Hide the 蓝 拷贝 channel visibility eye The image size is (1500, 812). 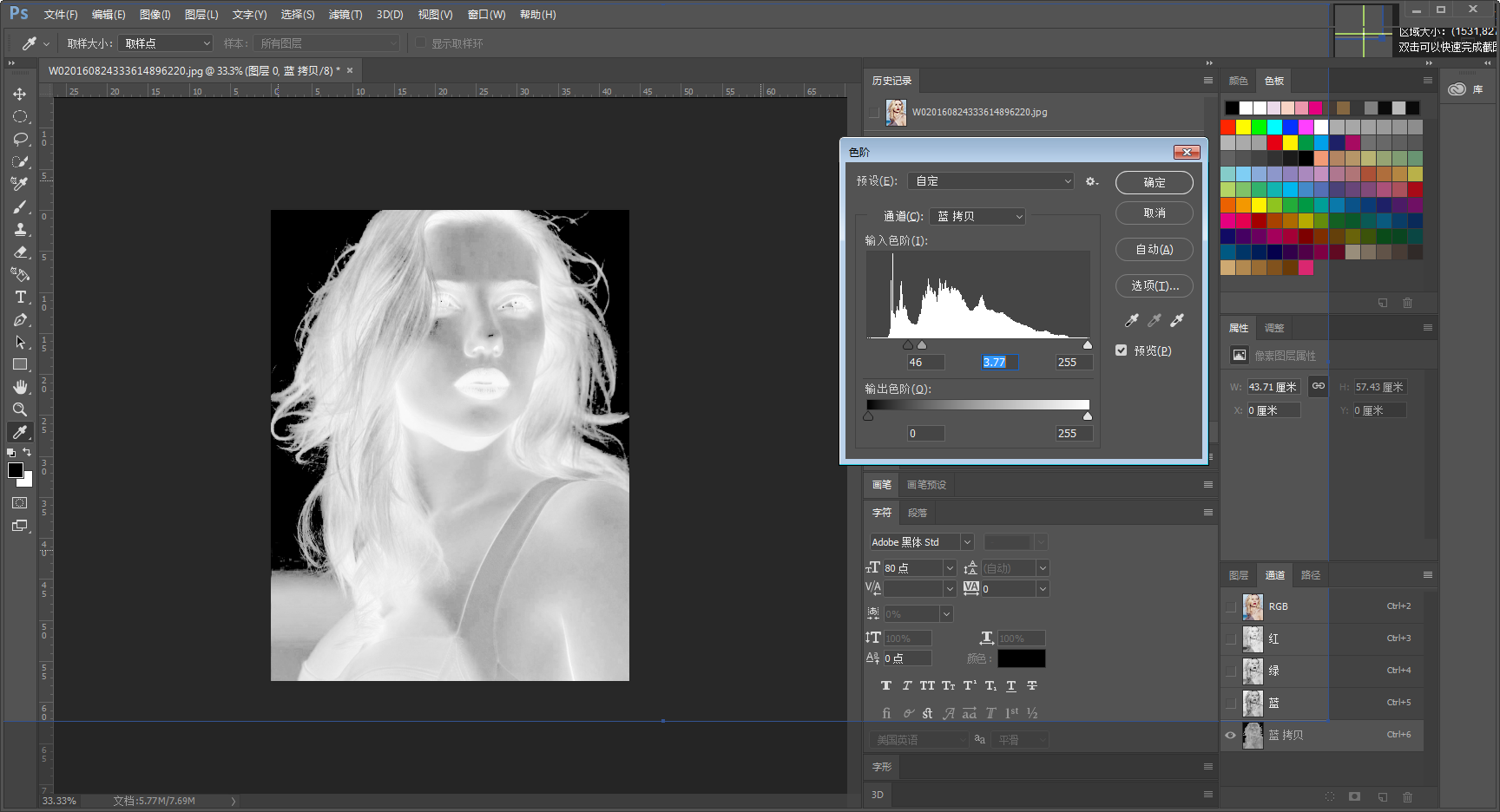pos(1230,735)
